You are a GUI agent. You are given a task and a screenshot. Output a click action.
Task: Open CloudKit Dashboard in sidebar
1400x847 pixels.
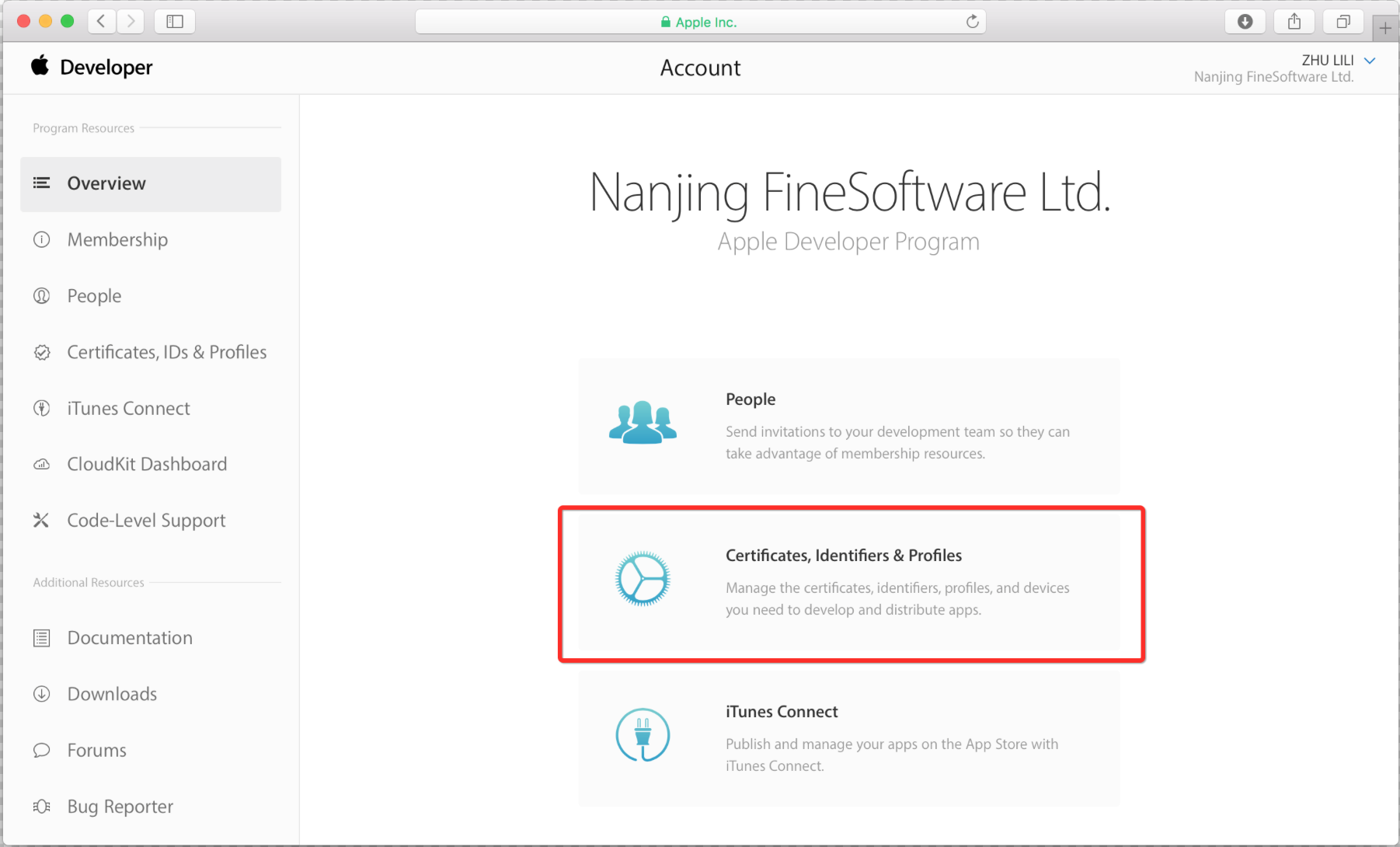147,465
